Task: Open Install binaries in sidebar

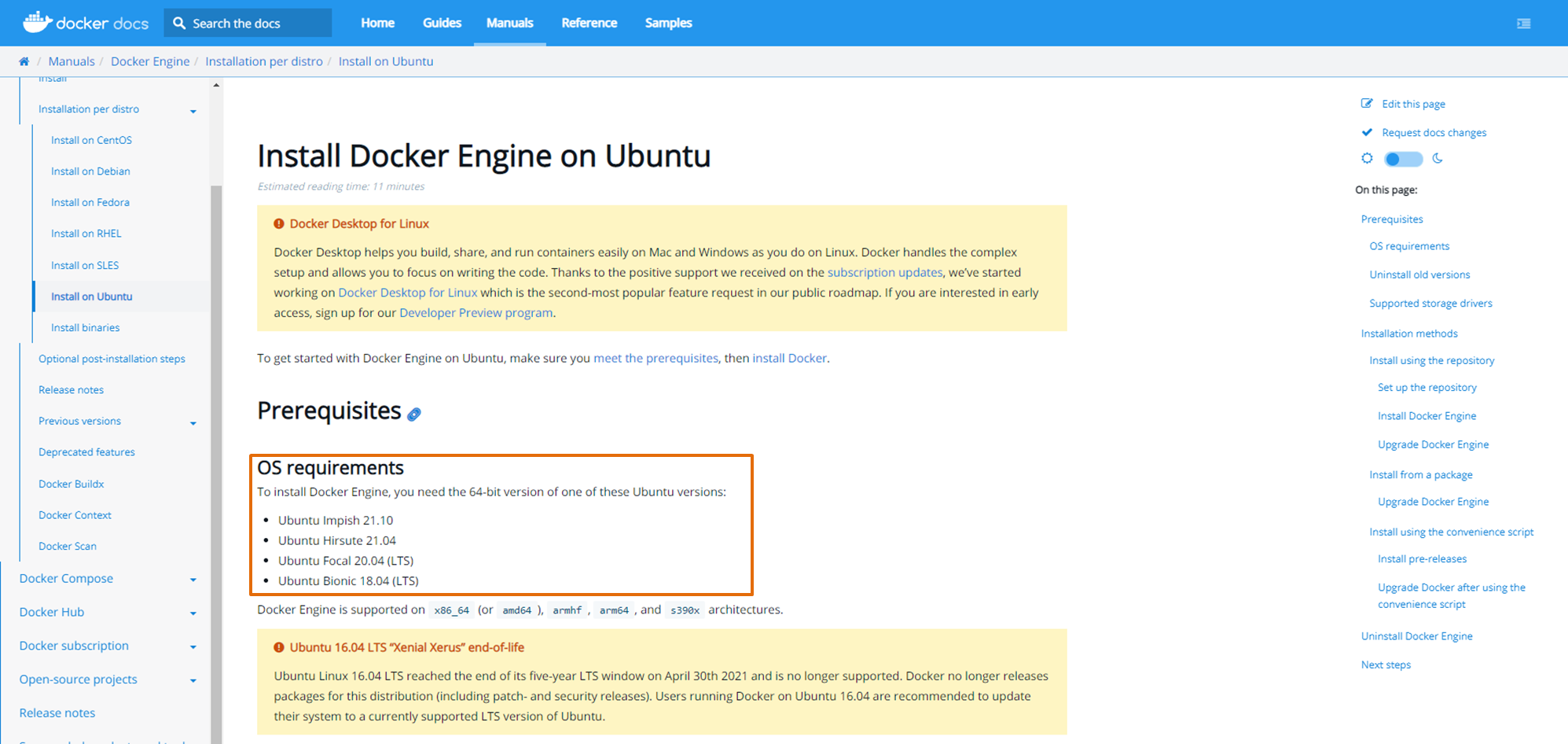Action: 86,327
